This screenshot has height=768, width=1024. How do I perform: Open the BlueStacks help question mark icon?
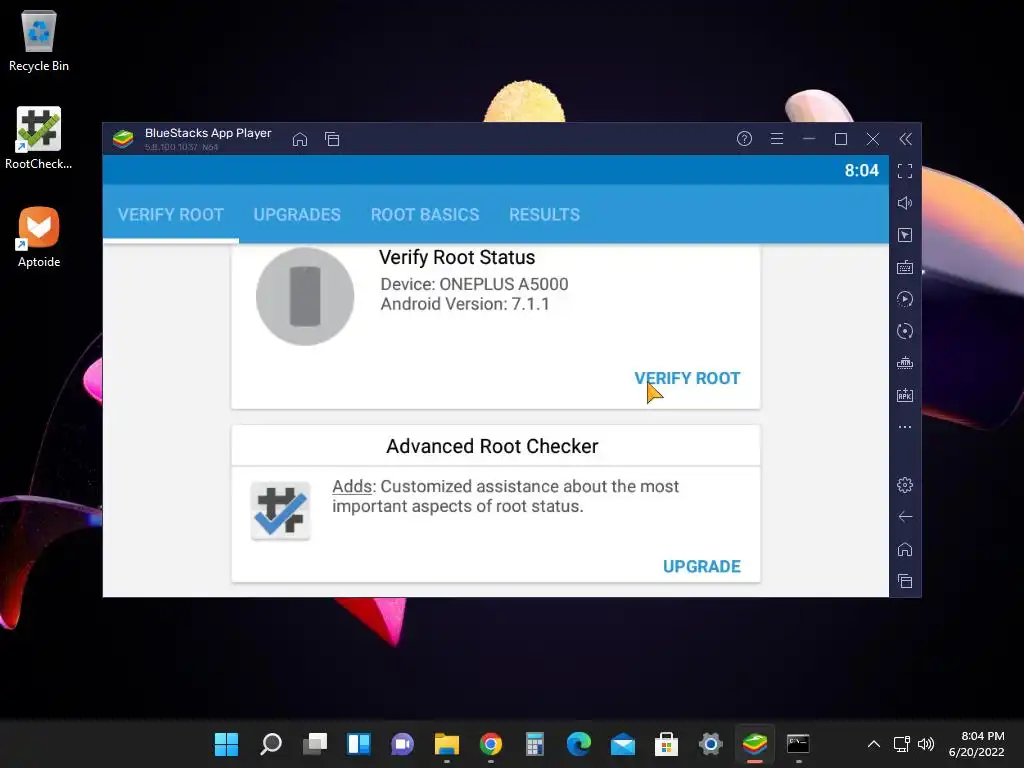tap(744, 138)
